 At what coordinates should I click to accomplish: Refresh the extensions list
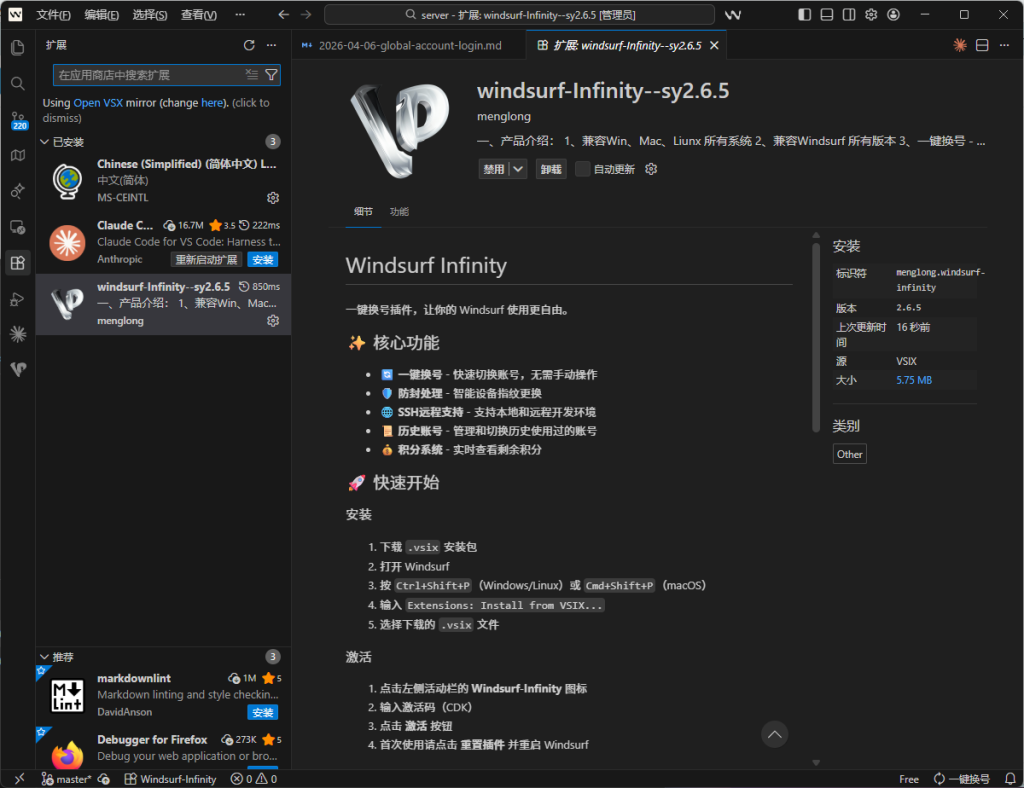249,45
